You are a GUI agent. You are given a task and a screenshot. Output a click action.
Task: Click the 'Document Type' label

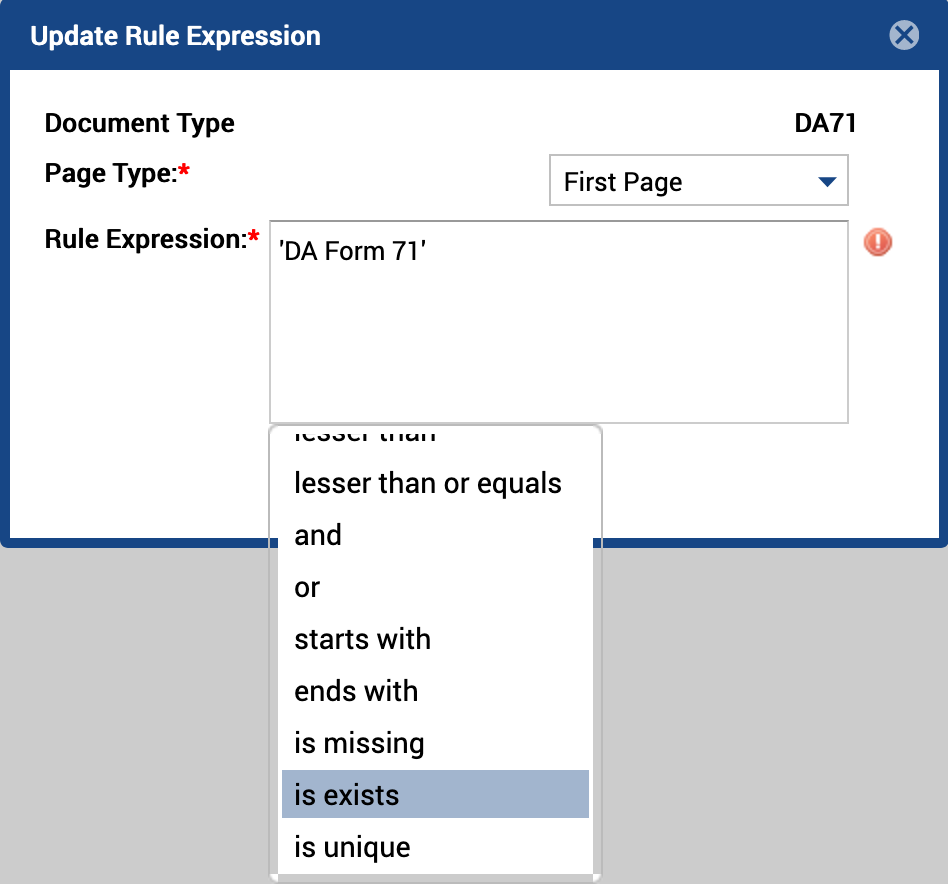[x=140, y=123]
